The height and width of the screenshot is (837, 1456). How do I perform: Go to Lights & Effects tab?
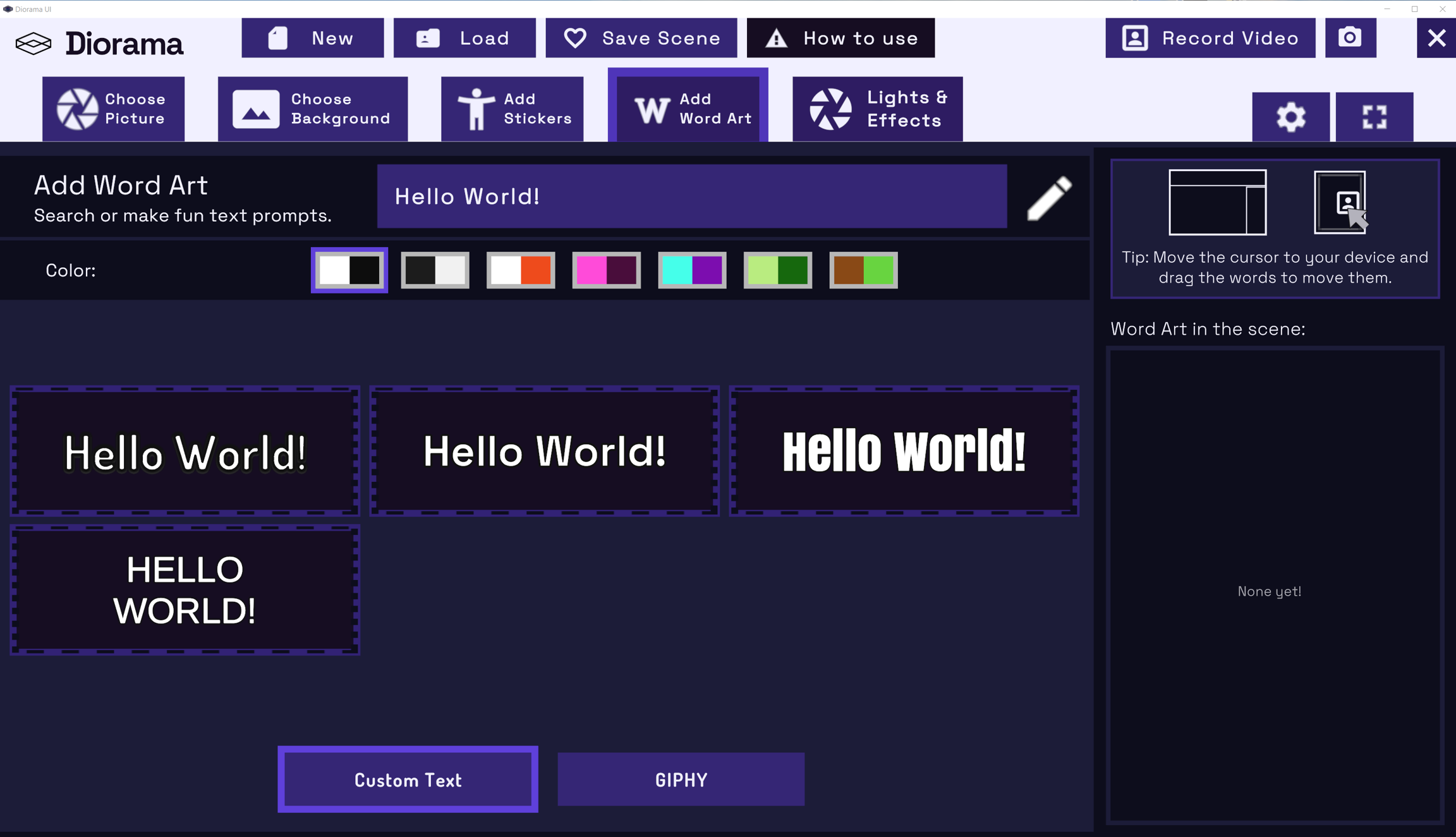tap(878, 109)
